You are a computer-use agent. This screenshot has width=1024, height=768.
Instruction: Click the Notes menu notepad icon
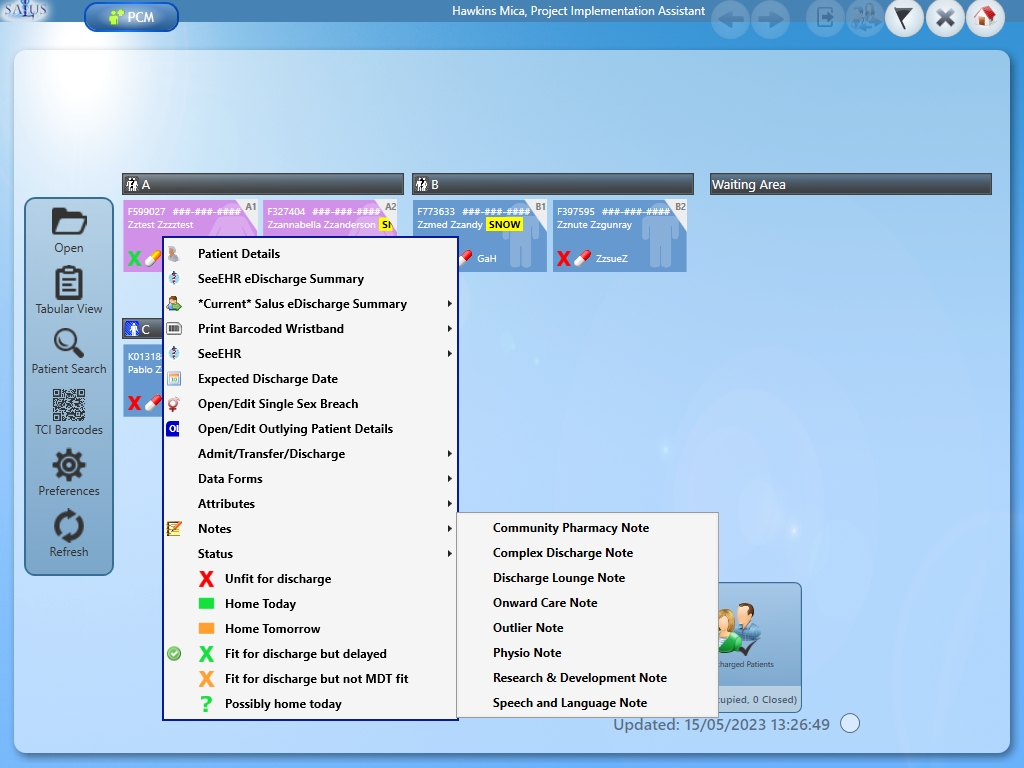coord(174,528)
